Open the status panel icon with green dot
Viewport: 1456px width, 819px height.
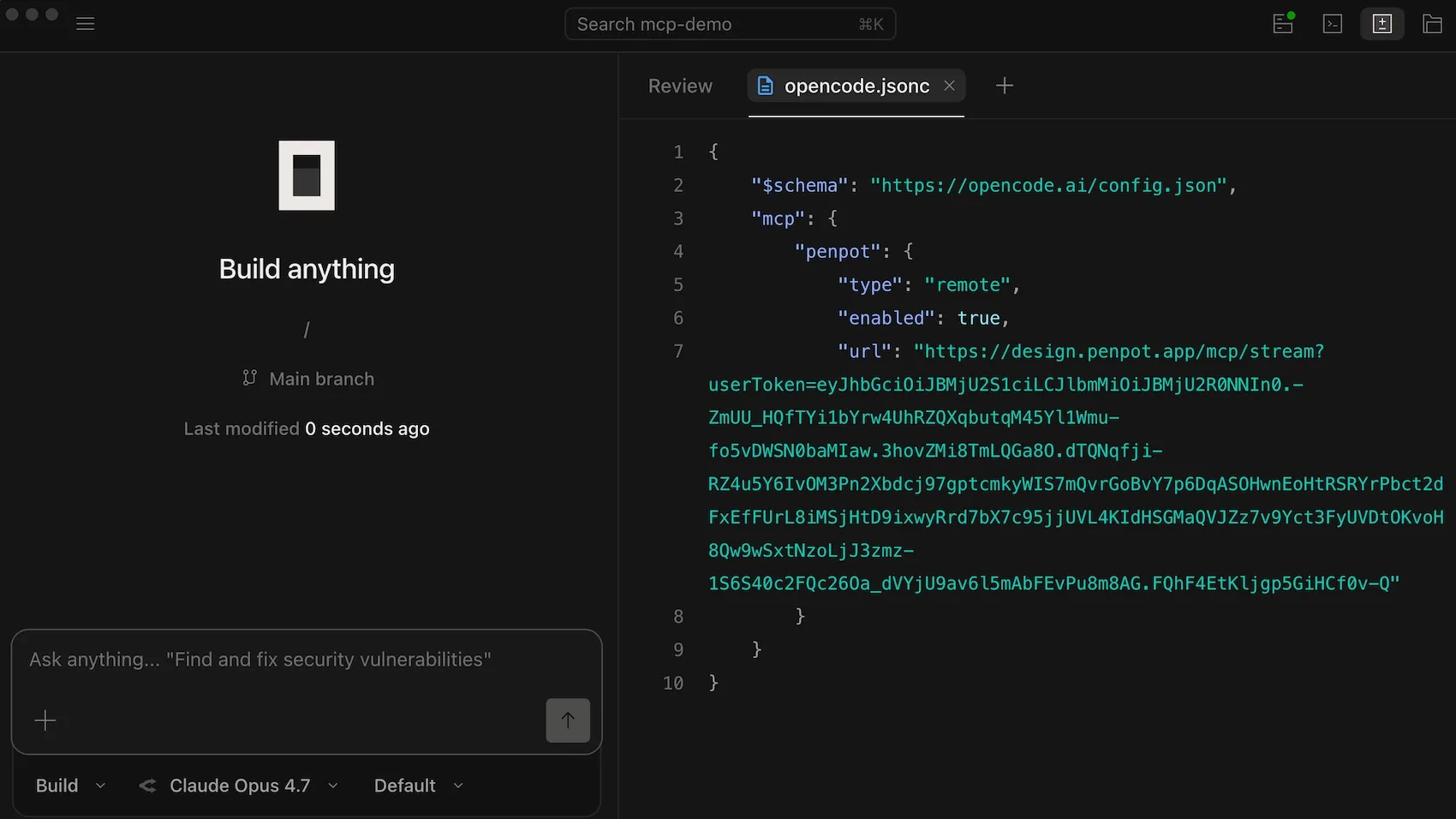pyautogui.click(x=1283, y=23)
